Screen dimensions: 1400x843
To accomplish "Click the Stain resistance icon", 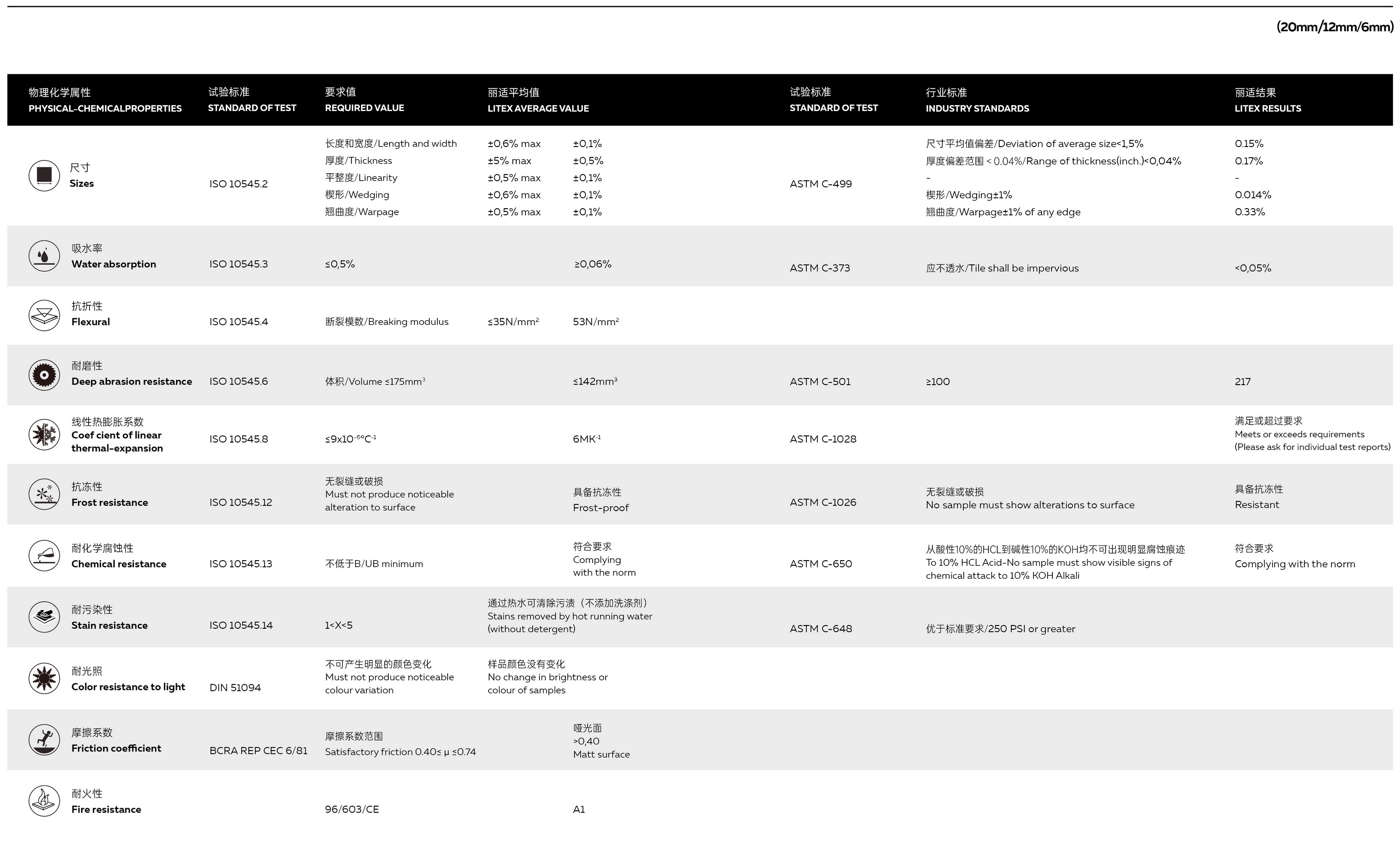I will 44,617.
